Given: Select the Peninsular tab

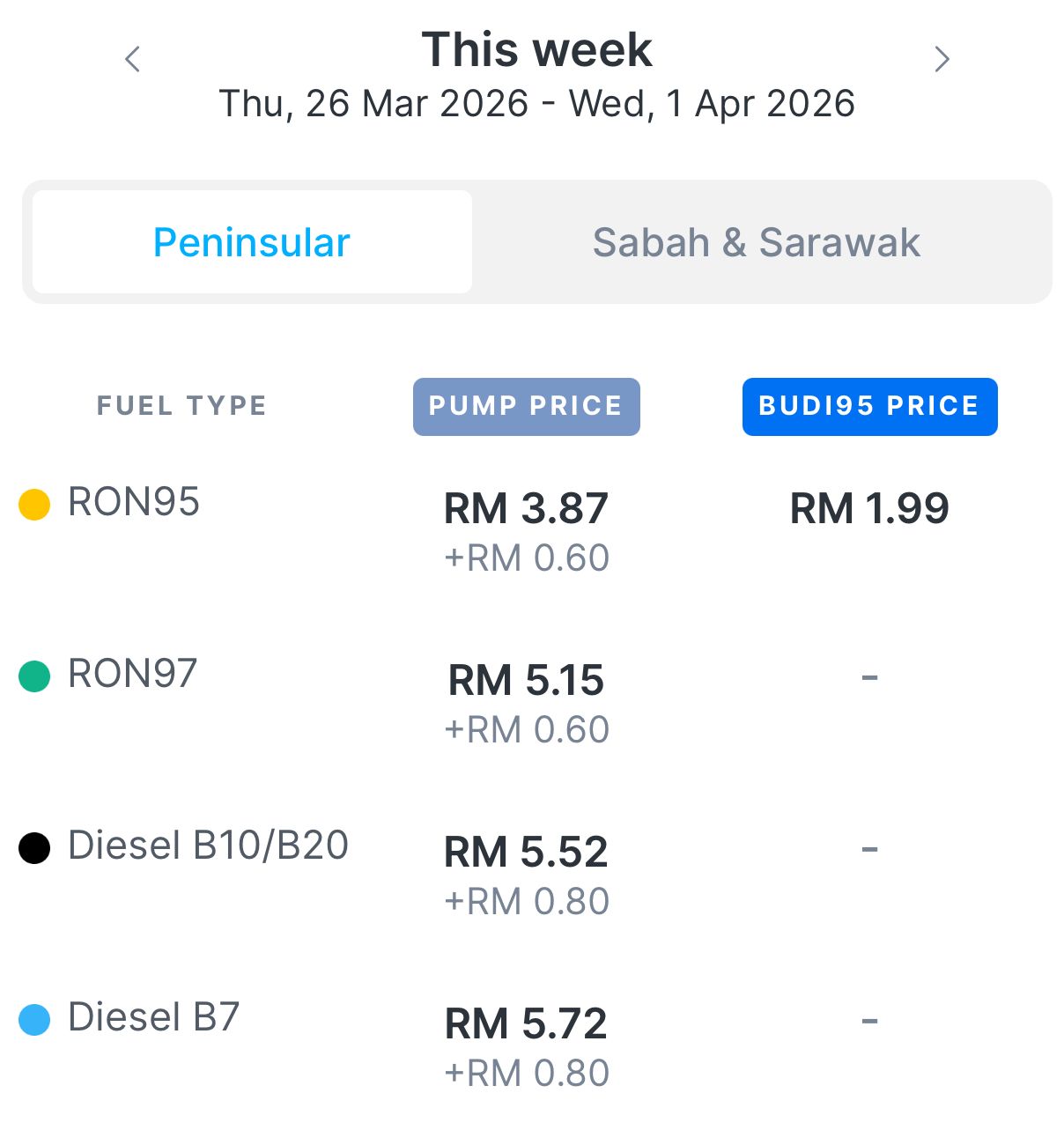Looking at the screenshot, I should [x=252, y=242].
